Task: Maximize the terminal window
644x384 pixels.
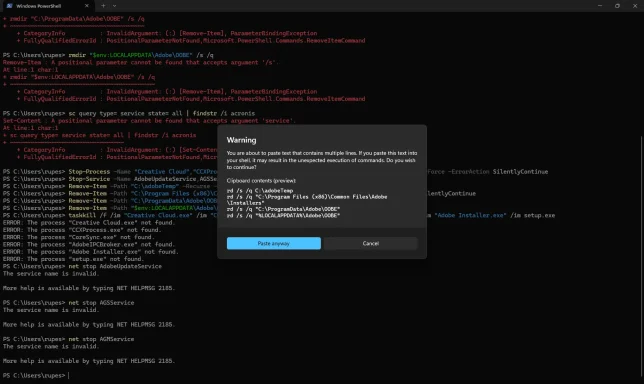Action: click(x=617, y=6)
